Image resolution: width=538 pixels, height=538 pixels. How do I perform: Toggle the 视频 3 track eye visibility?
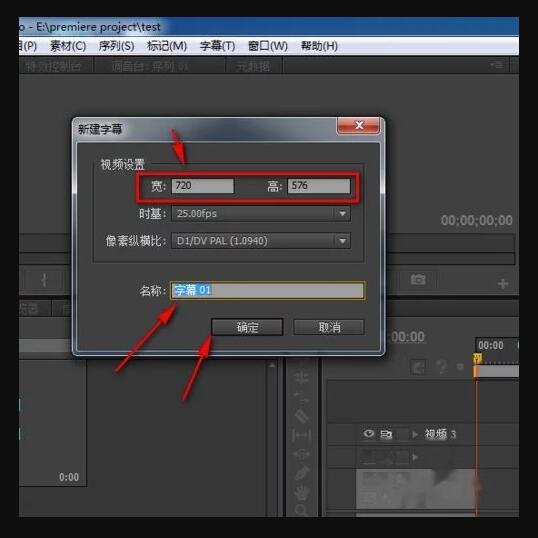click(x=369, y=434)
